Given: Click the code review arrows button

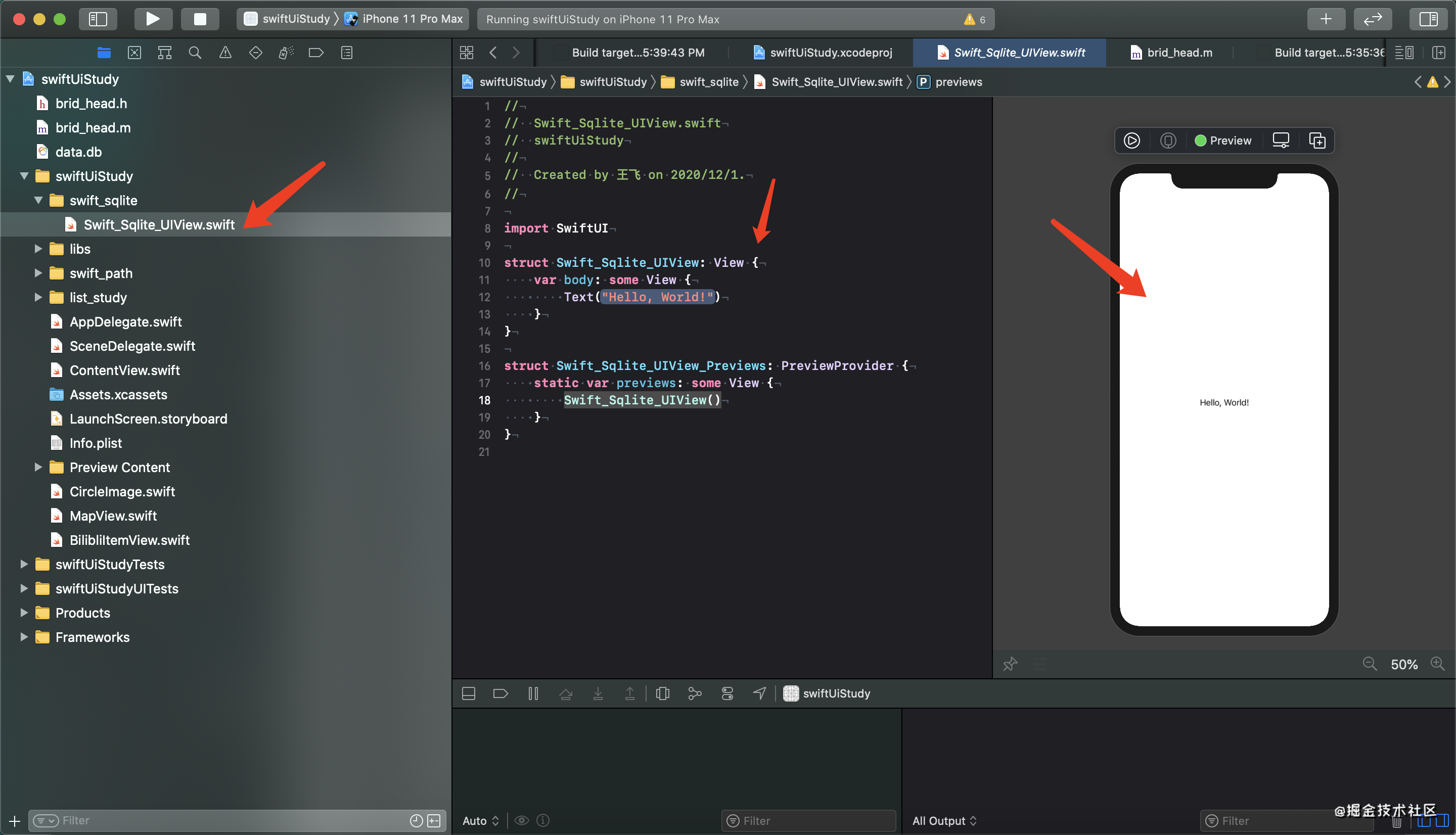Looking at the screenshot, I should click(x=1372, y=19).
